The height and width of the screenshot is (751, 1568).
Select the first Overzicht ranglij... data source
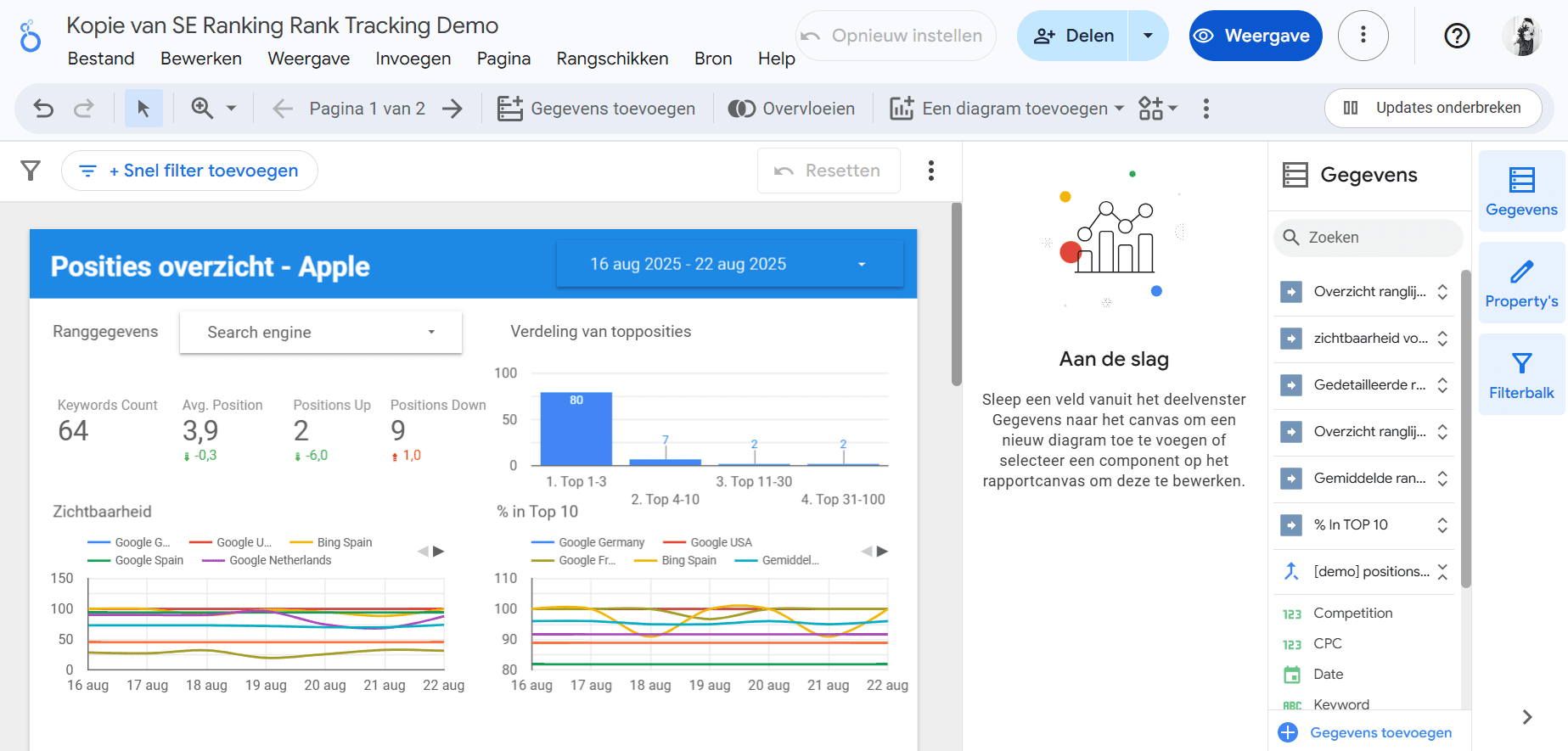pyautogui.click(x=1364, y=292)
